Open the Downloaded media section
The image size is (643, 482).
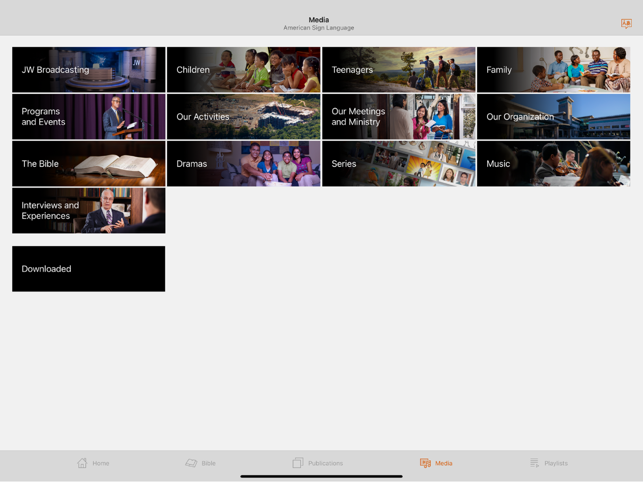(x=89, y=269)
